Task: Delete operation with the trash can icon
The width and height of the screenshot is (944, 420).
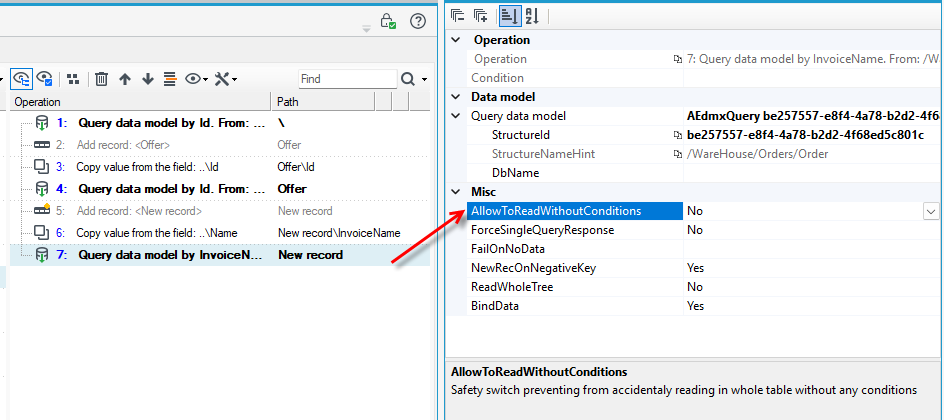Action: pyautogui.click(x=102, y=79)
